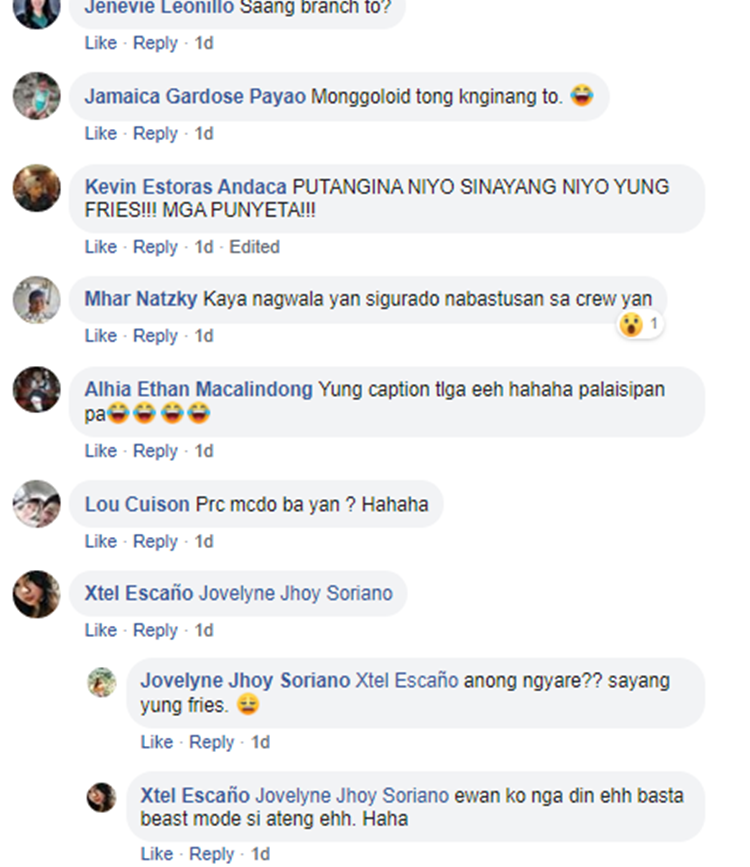Like Mhar Natzky's comment

(x=101, y=336)
